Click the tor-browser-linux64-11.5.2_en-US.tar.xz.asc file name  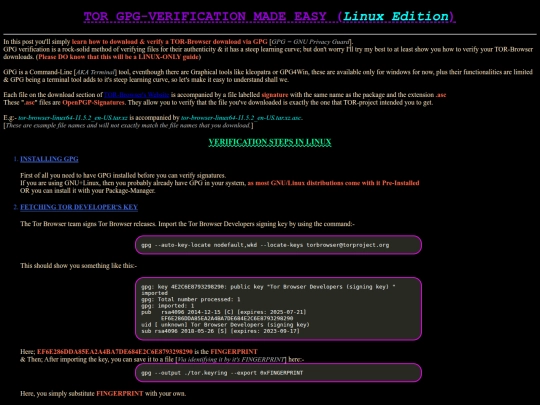[x=241, y=118]
